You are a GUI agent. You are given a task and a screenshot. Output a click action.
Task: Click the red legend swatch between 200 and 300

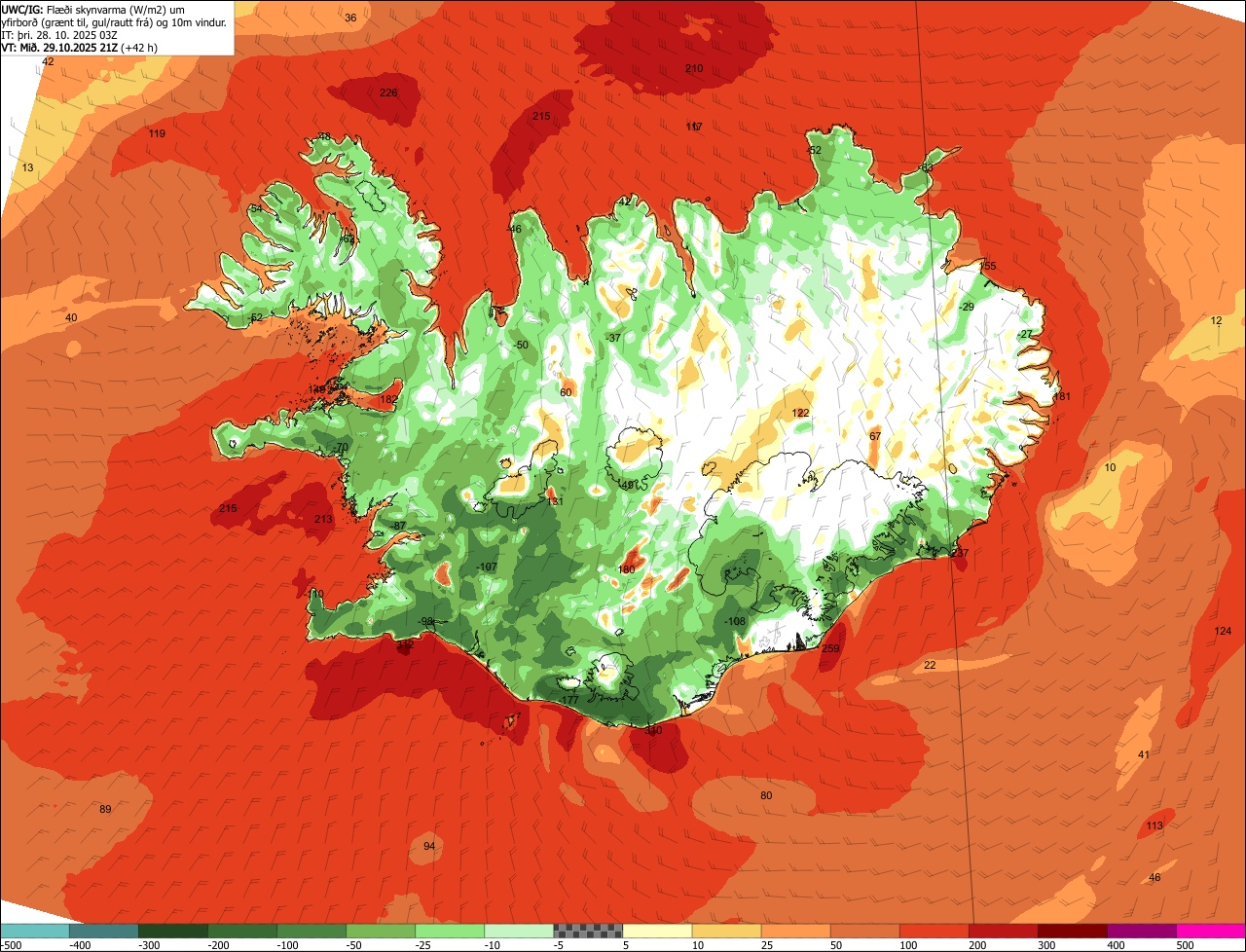click(x=1003, y=931)
